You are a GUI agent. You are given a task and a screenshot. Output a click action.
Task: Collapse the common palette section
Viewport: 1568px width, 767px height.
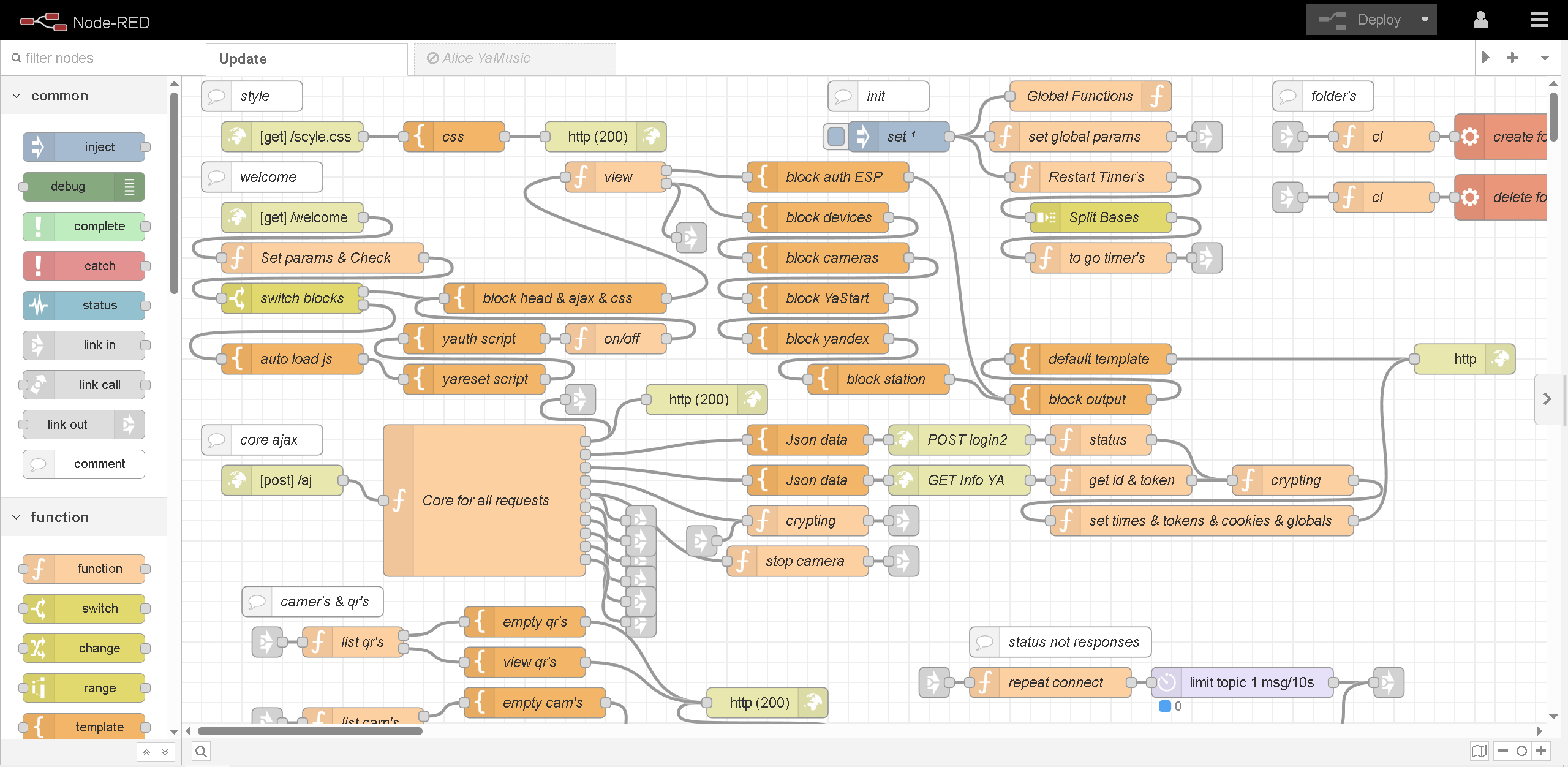coord(17,96)
